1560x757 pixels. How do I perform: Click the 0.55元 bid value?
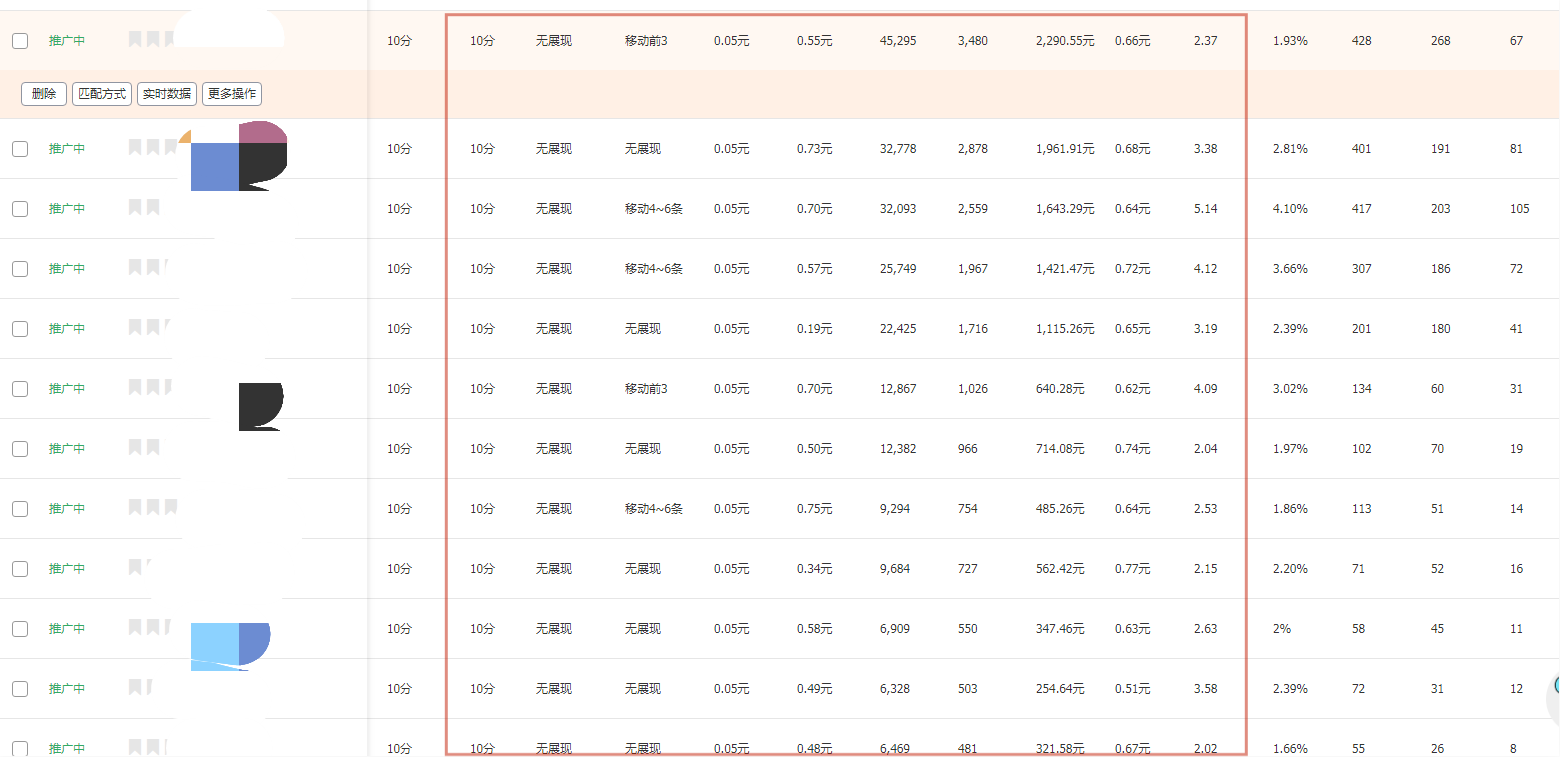click(815, 41)
